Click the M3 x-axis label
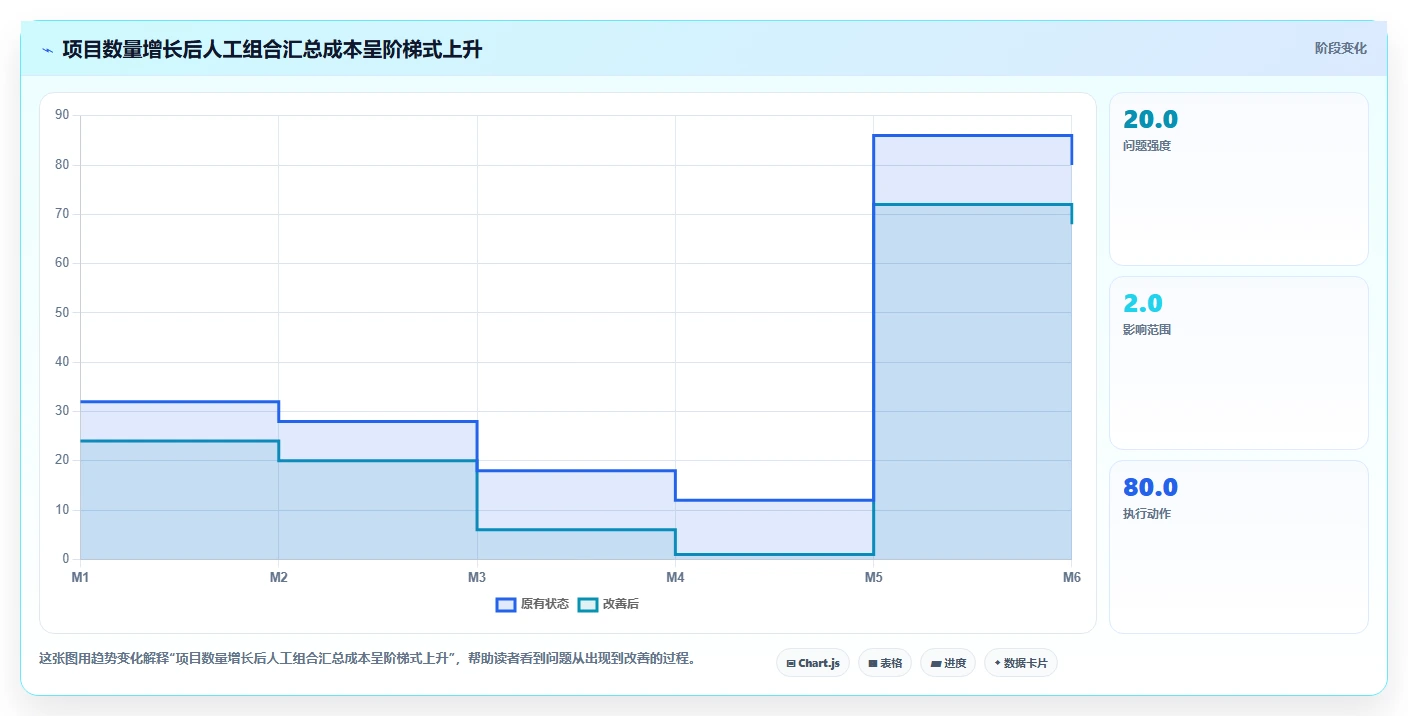The height and width of the screenshot is (716, 1408). click(477, 577)
